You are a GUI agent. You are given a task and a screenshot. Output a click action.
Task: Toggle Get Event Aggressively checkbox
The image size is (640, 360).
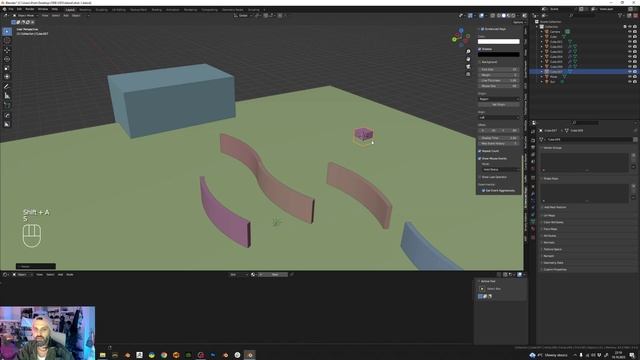coord(483,191)
